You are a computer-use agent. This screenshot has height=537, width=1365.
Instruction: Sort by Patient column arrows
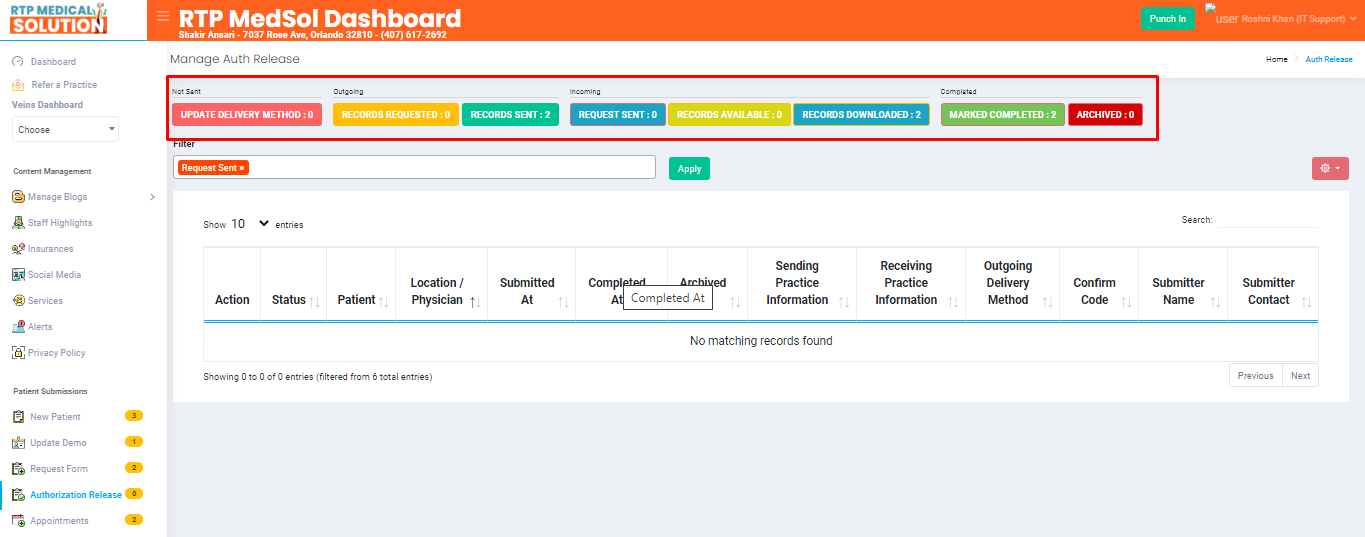coord(383,301)
